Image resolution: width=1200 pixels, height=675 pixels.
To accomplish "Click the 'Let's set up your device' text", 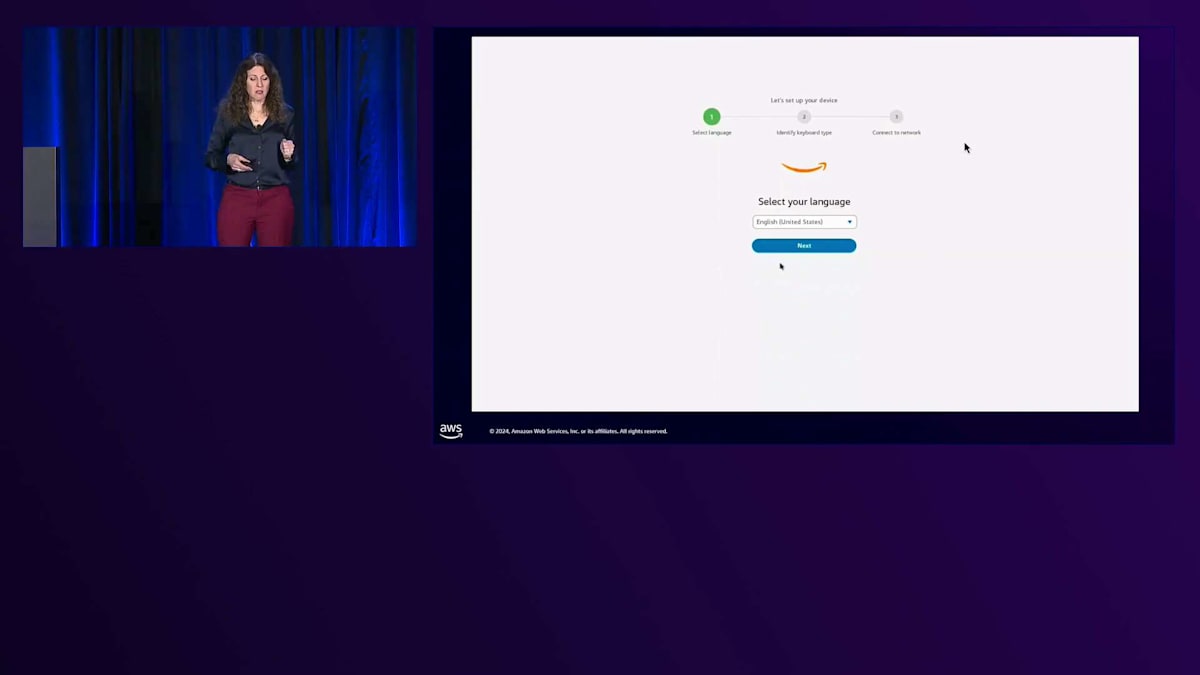I will coord(804,100).
